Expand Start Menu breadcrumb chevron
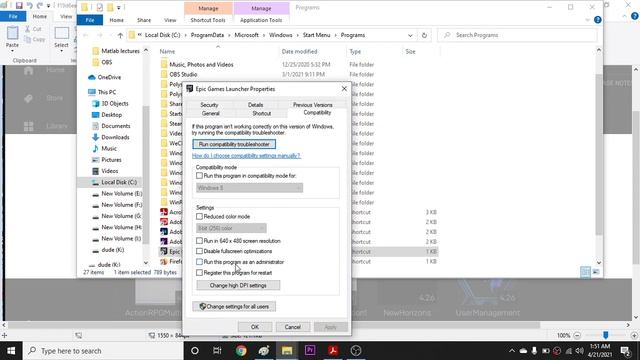The height and width of the screenshot is (360, 640). coord(335,36)
